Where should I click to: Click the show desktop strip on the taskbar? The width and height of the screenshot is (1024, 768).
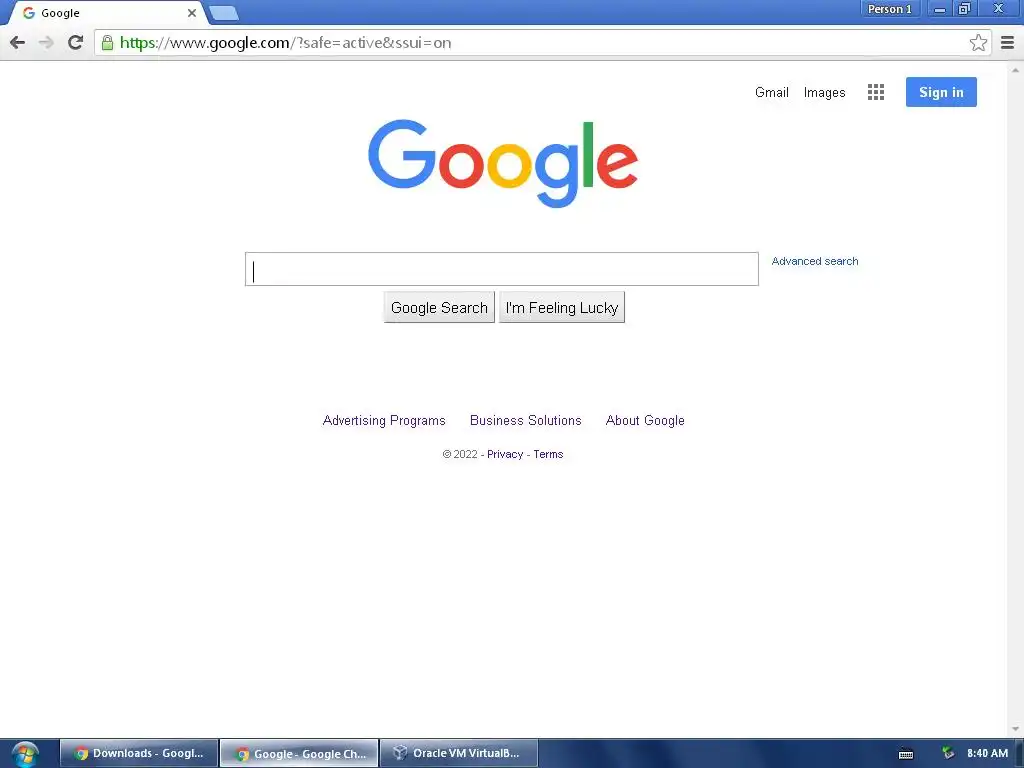click(1019, 754)
